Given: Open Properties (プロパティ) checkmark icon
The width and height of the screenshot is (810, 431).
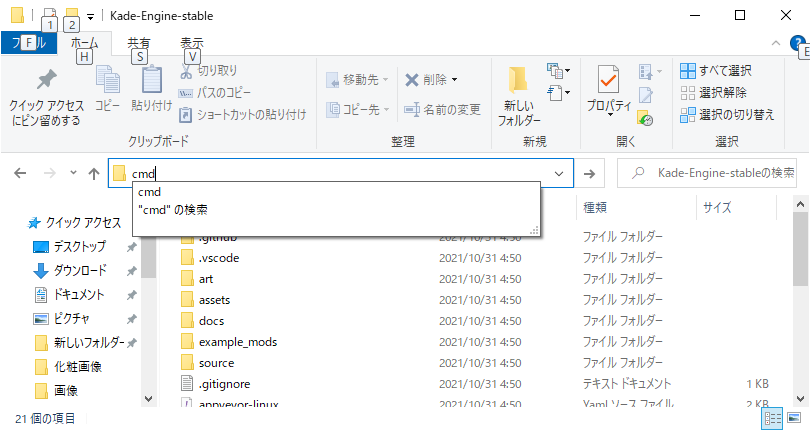Looking at the screenshot, I should pos(609,80).
